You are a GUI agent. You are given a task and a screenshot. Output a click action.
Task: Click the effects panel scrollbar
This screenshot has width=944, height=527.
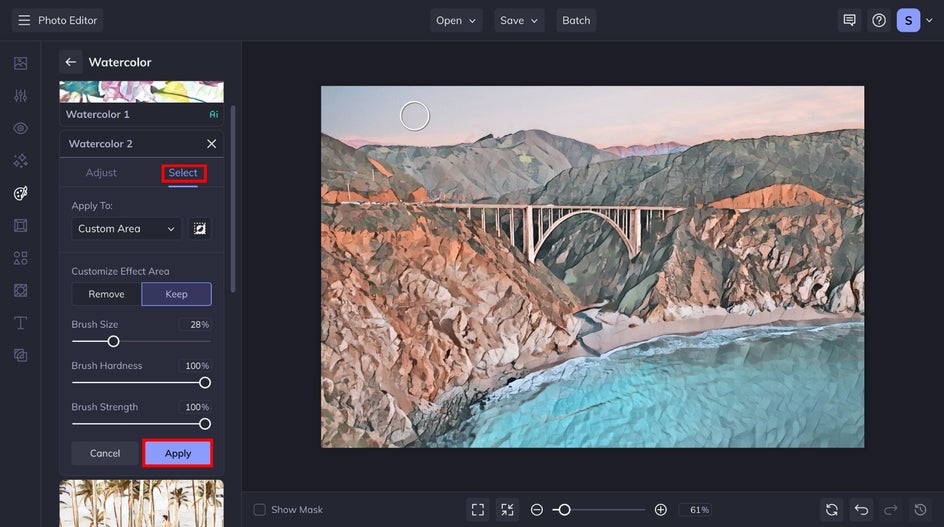(233, 199)
